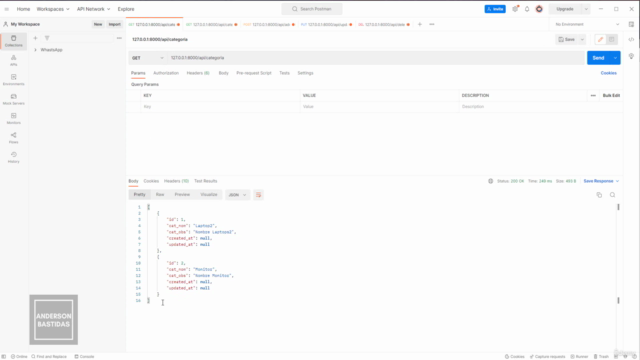
Task: Open the hamburger menu at top left
Action: pyautogui.click(x=7, y=9)
